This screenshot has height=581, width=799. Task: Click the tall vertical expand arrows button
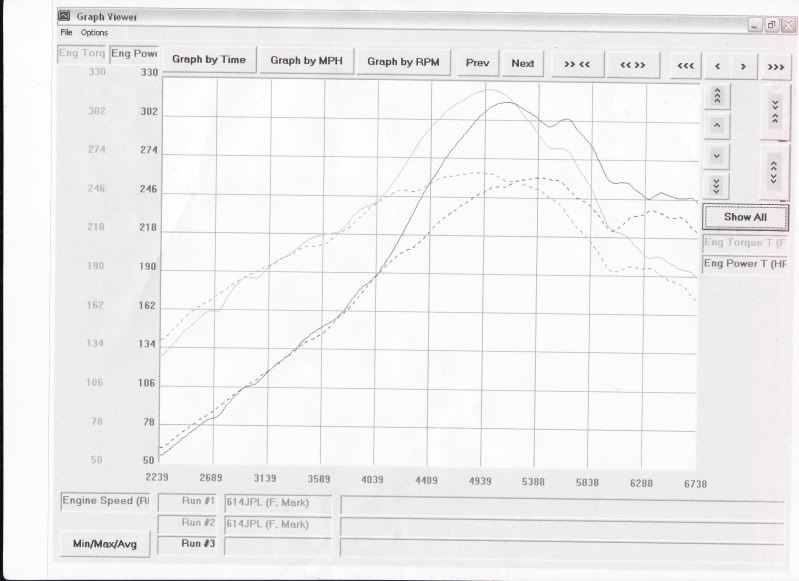pos(775,171)
